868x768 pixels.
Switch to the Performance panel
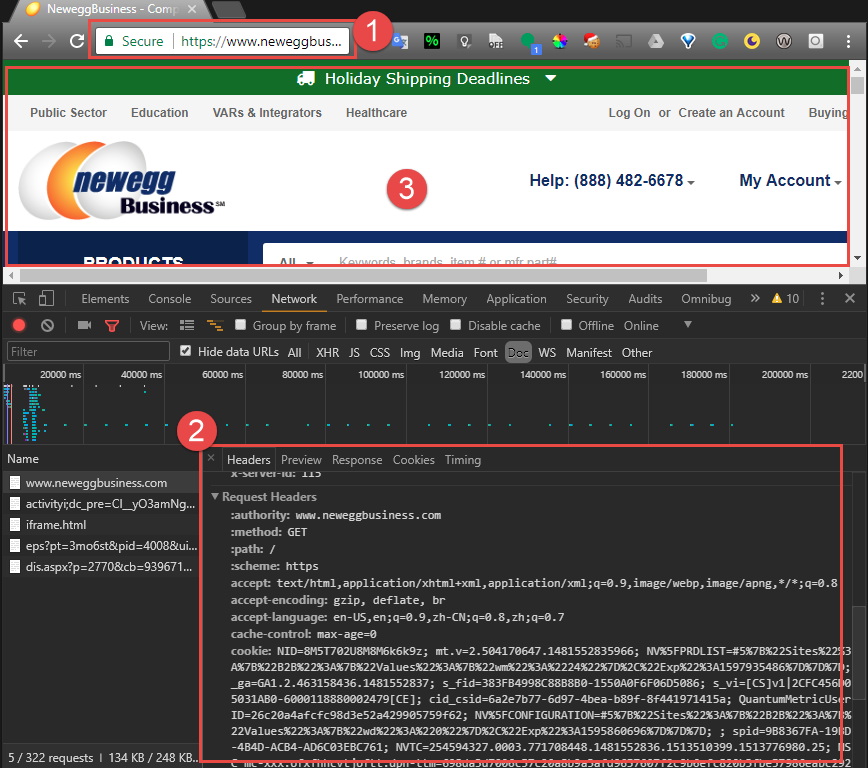coord(370,299)
